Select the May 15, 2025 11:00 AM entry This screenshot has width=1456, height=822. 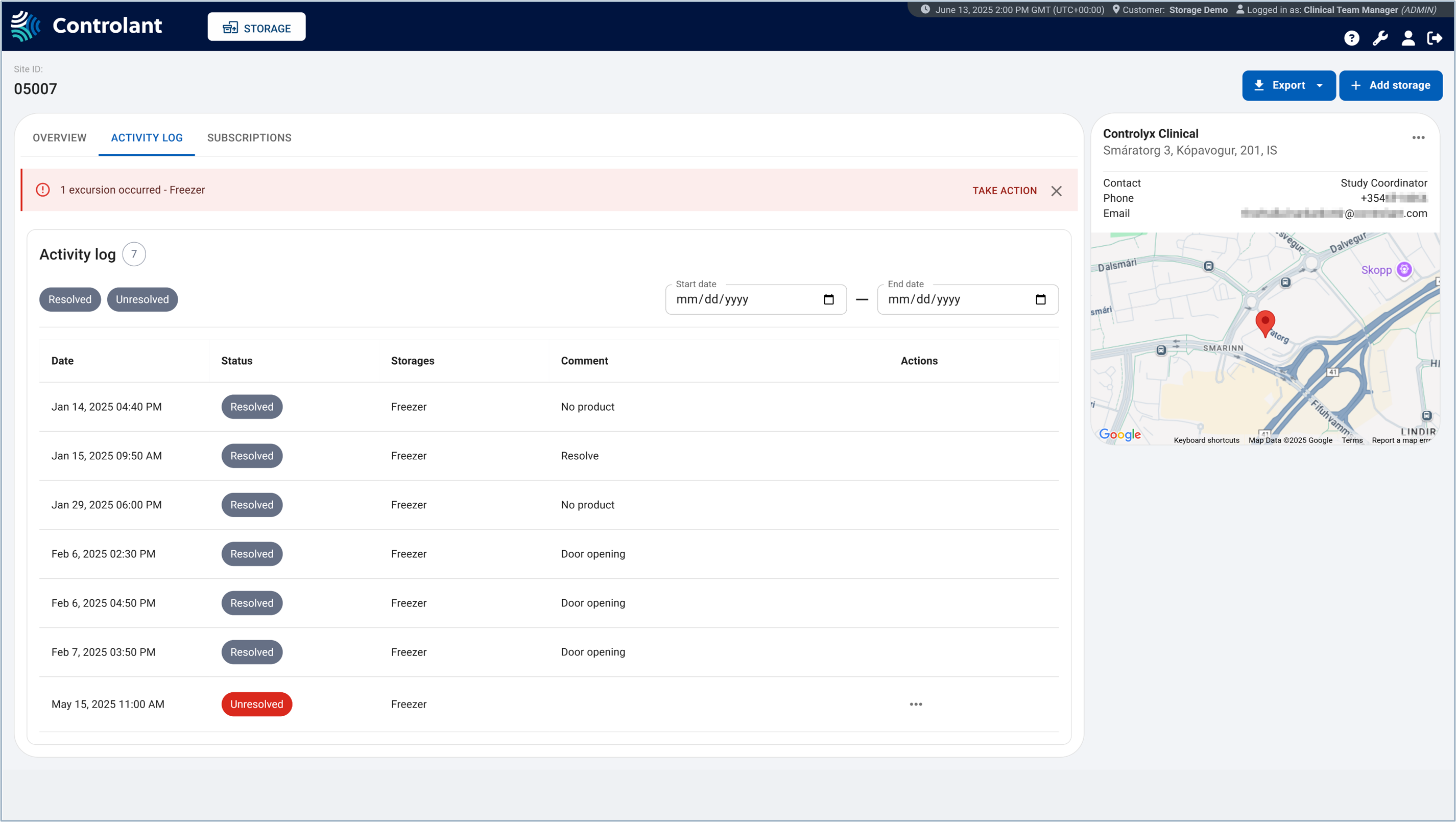coord(549,704)
